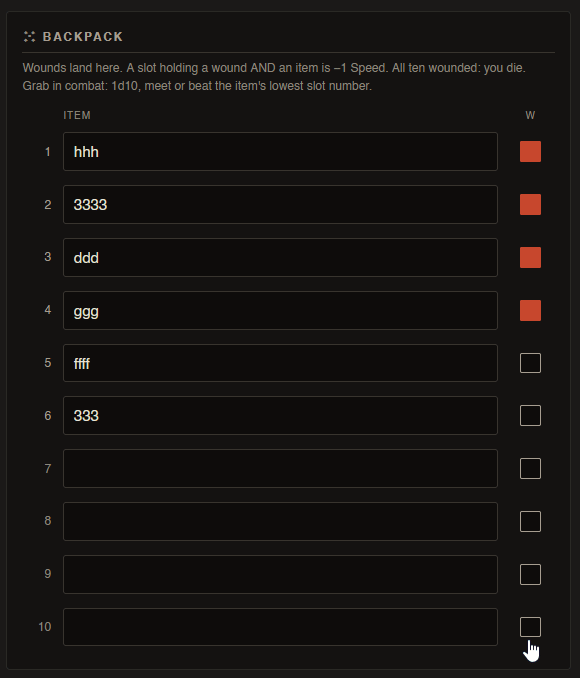This screenshot has width=580, height=678.
Task: Select the empty slot 7 item field
Action: 280,469
